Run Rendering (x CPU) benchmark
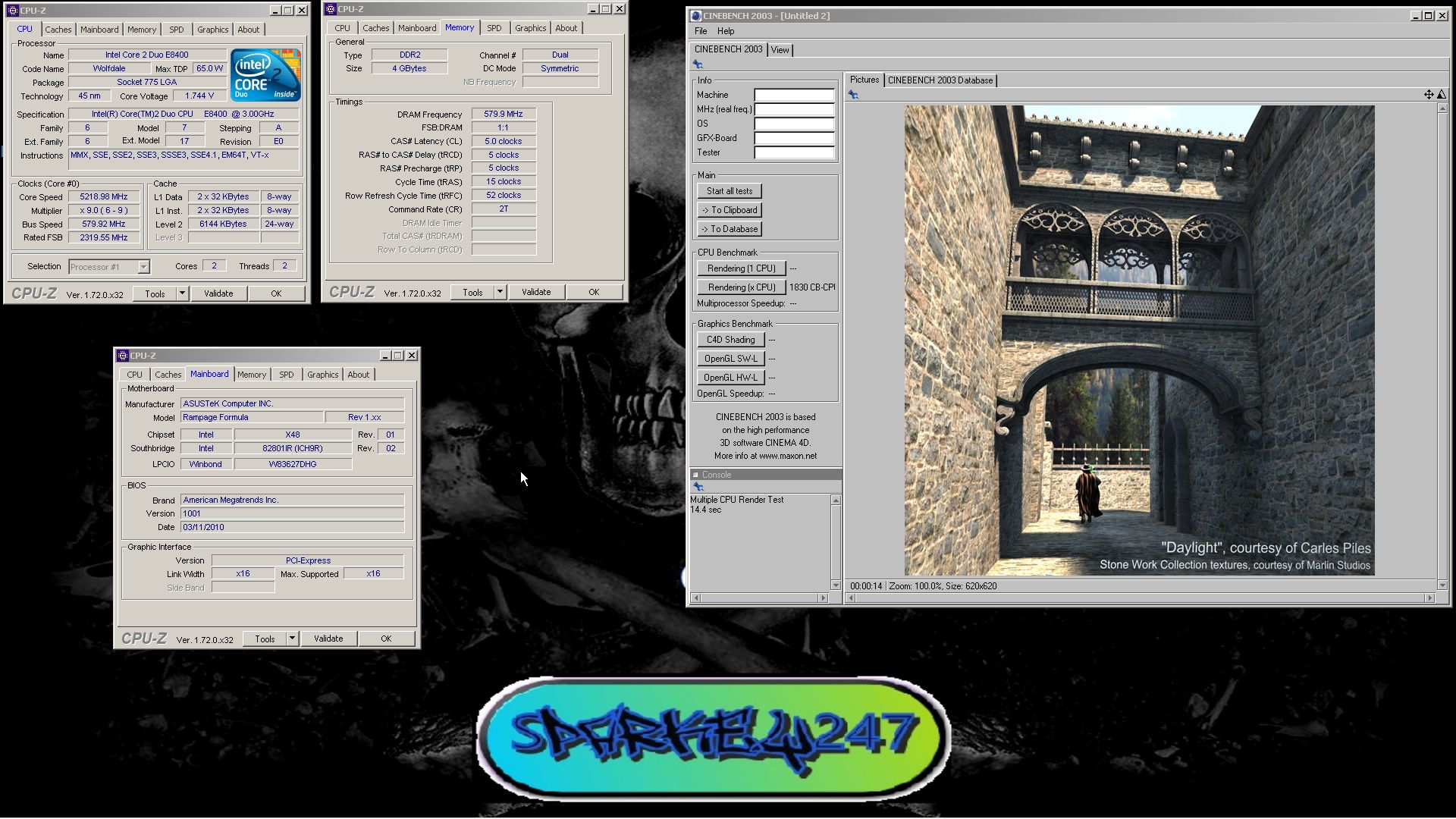This screenshot has width=1456, height=819. point(741,287)
